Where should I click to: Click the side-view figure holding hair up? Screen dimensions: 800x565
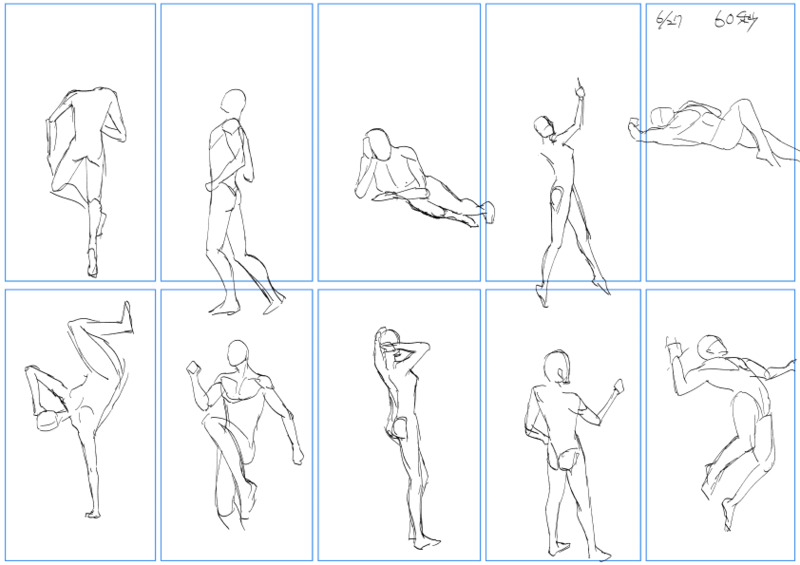pyautogui.click(x=407, y=439)
